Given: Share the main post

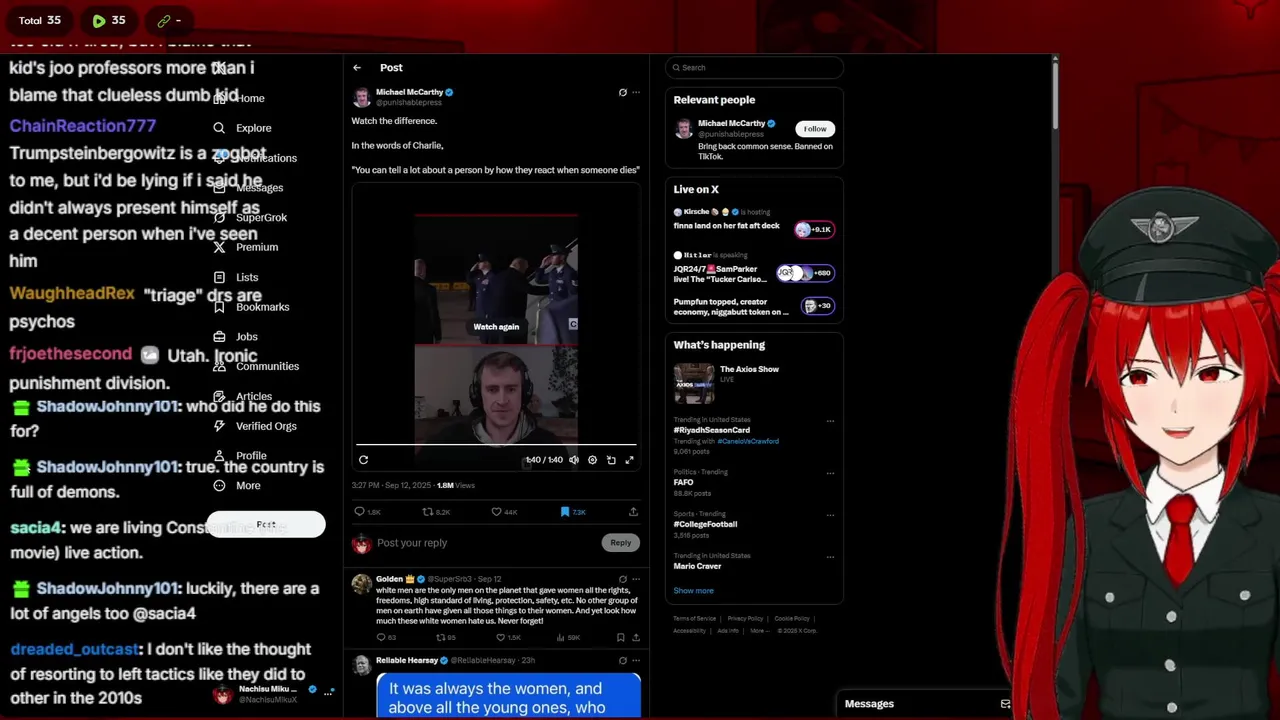Looking at the screenshot, I should [x=633, y=512].
